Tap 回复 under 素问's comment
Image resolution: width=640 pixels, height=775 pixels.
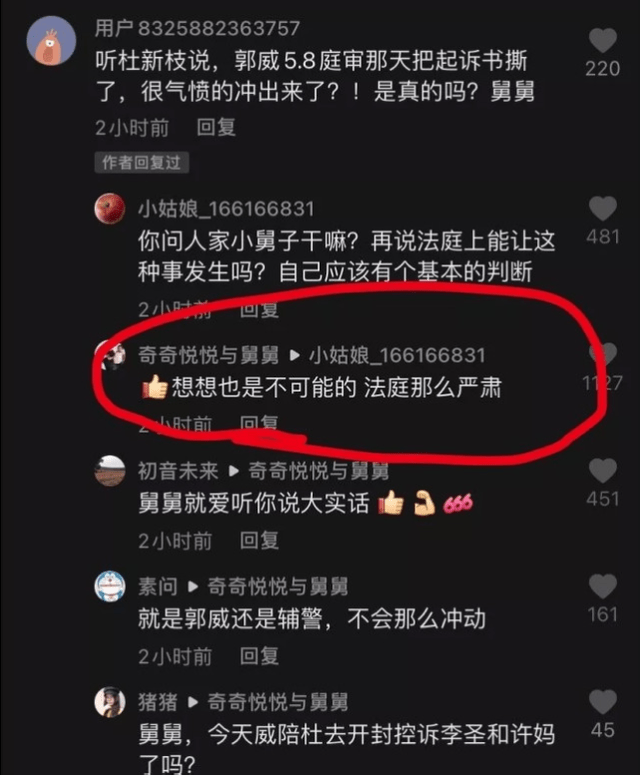pyautogui.click(x=259, y=656)
